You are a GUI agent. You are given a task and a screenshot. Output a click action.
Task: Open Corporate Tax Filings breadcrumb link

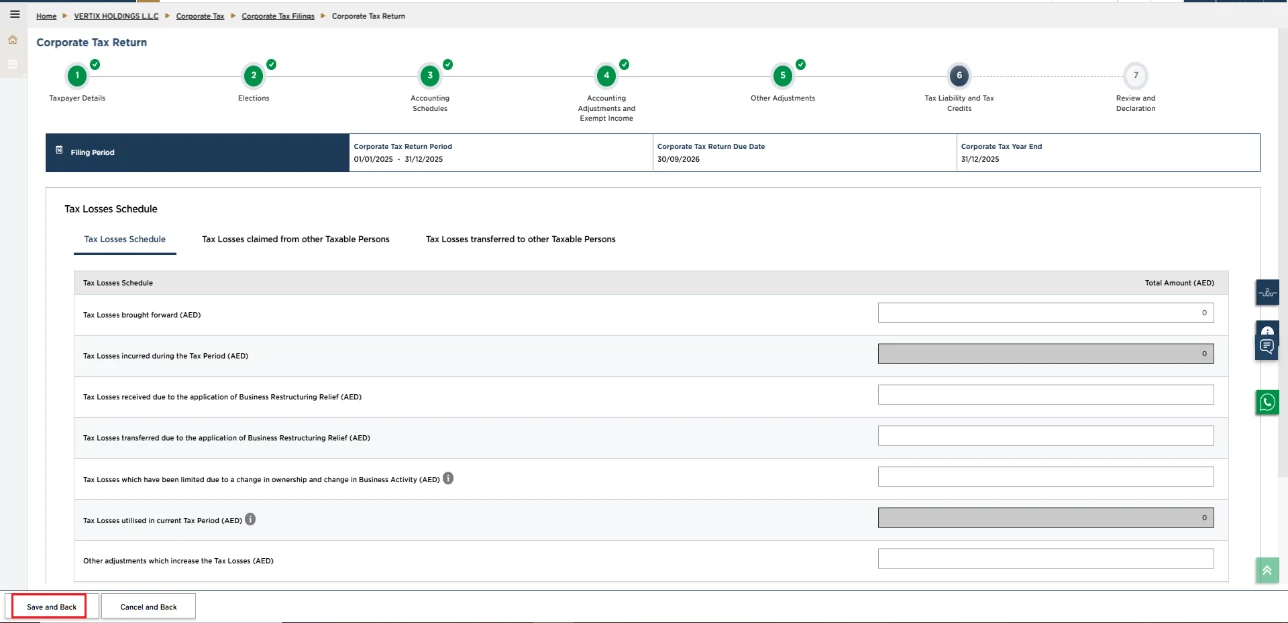tap(278, 16)
